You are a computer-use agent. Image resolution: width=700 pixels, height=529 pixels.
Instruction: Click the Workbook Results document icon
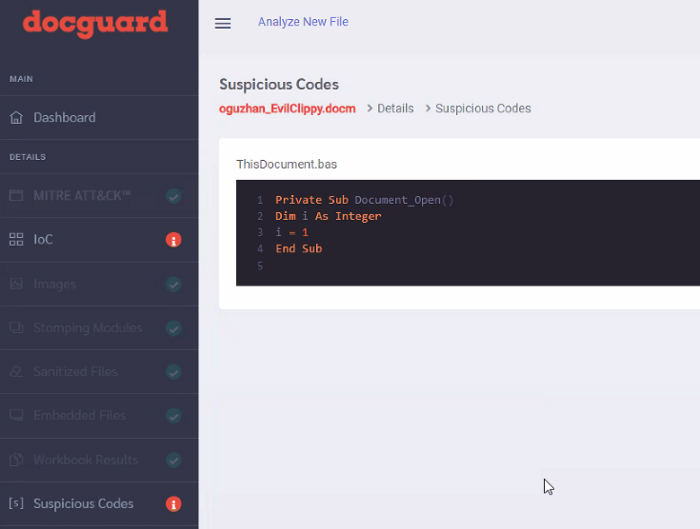click(16, 459)
